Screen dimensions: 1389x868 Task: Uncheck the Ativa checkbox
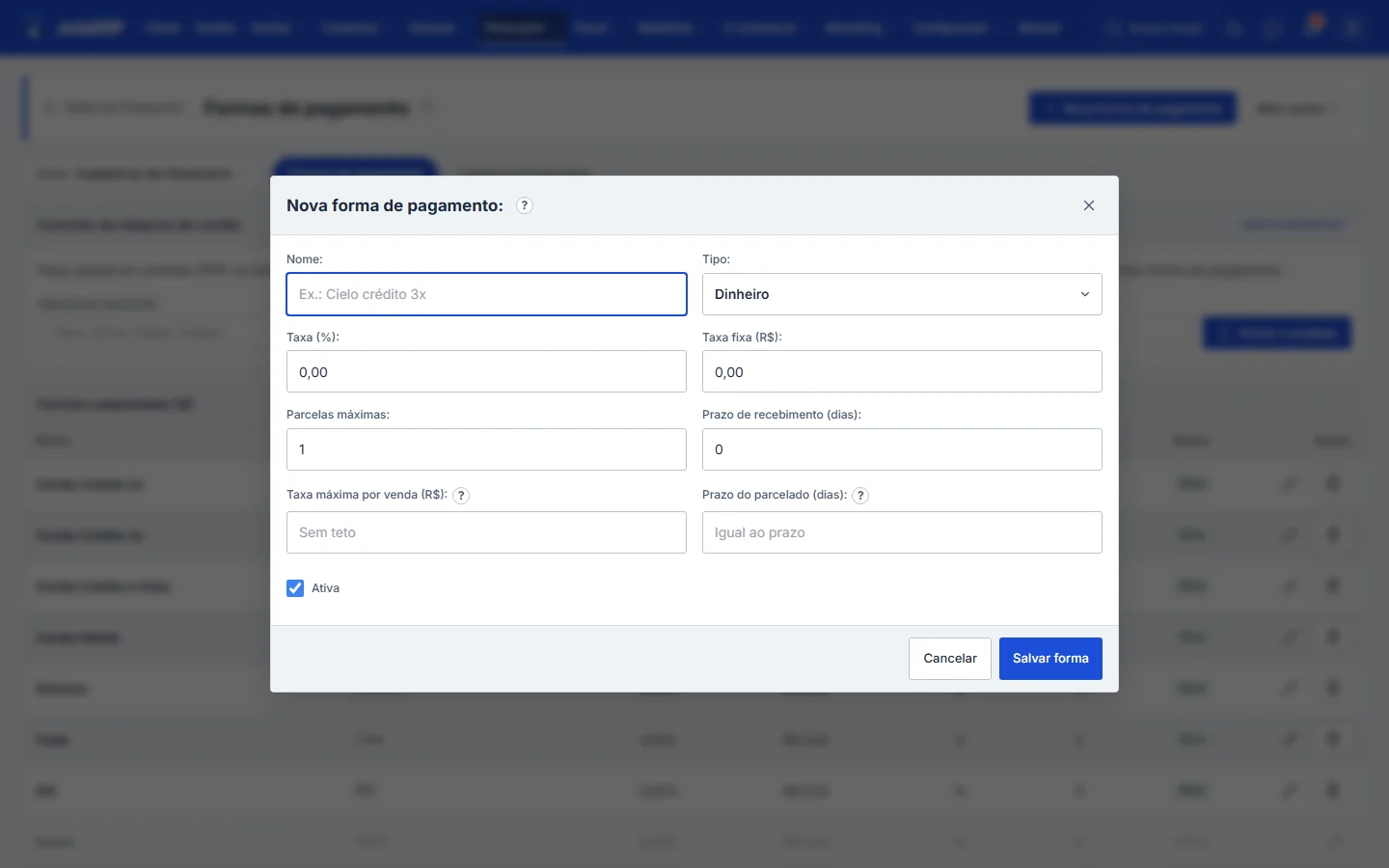295,588
